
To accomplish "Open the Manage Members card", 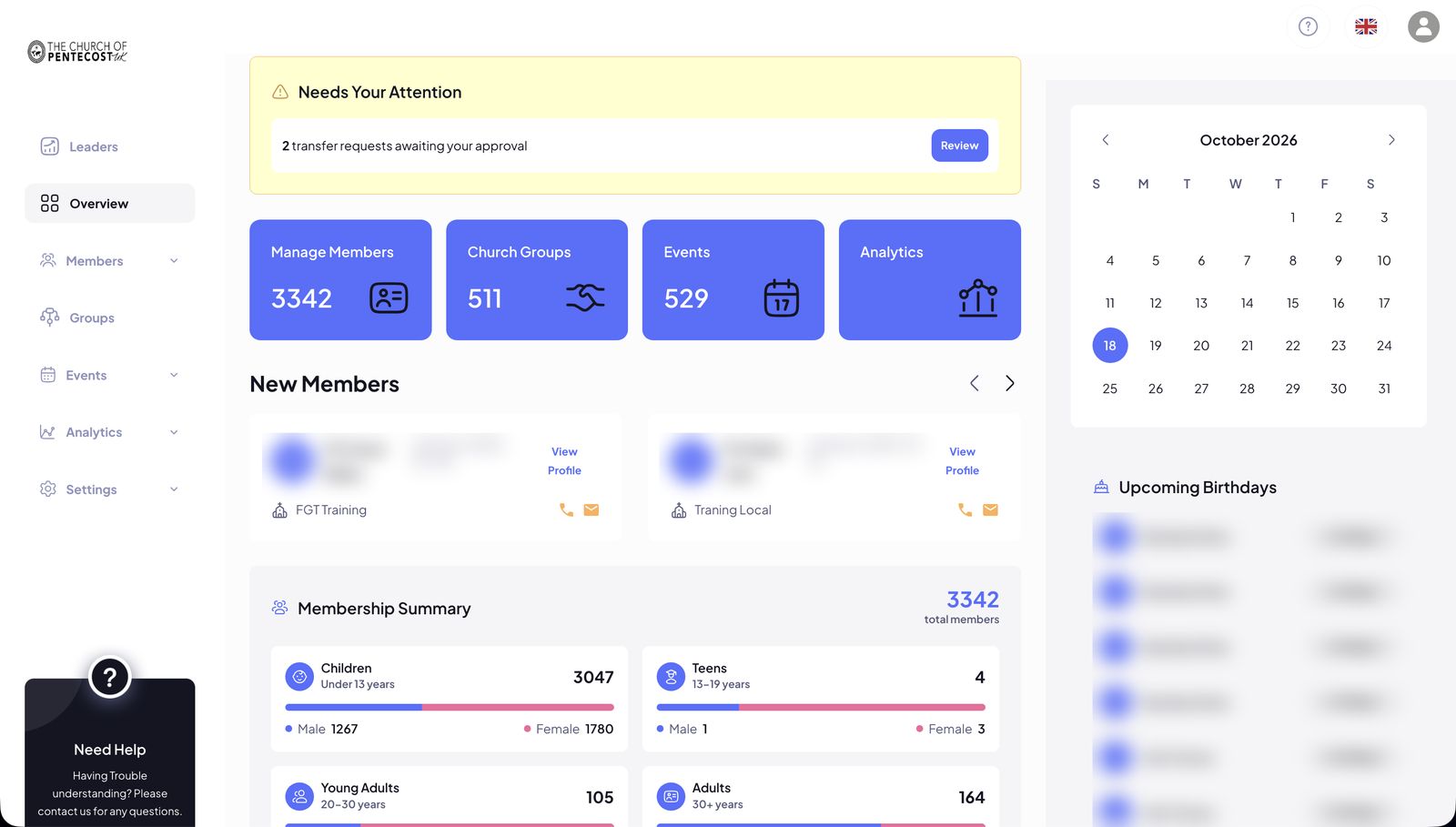I will coord(340,279).
